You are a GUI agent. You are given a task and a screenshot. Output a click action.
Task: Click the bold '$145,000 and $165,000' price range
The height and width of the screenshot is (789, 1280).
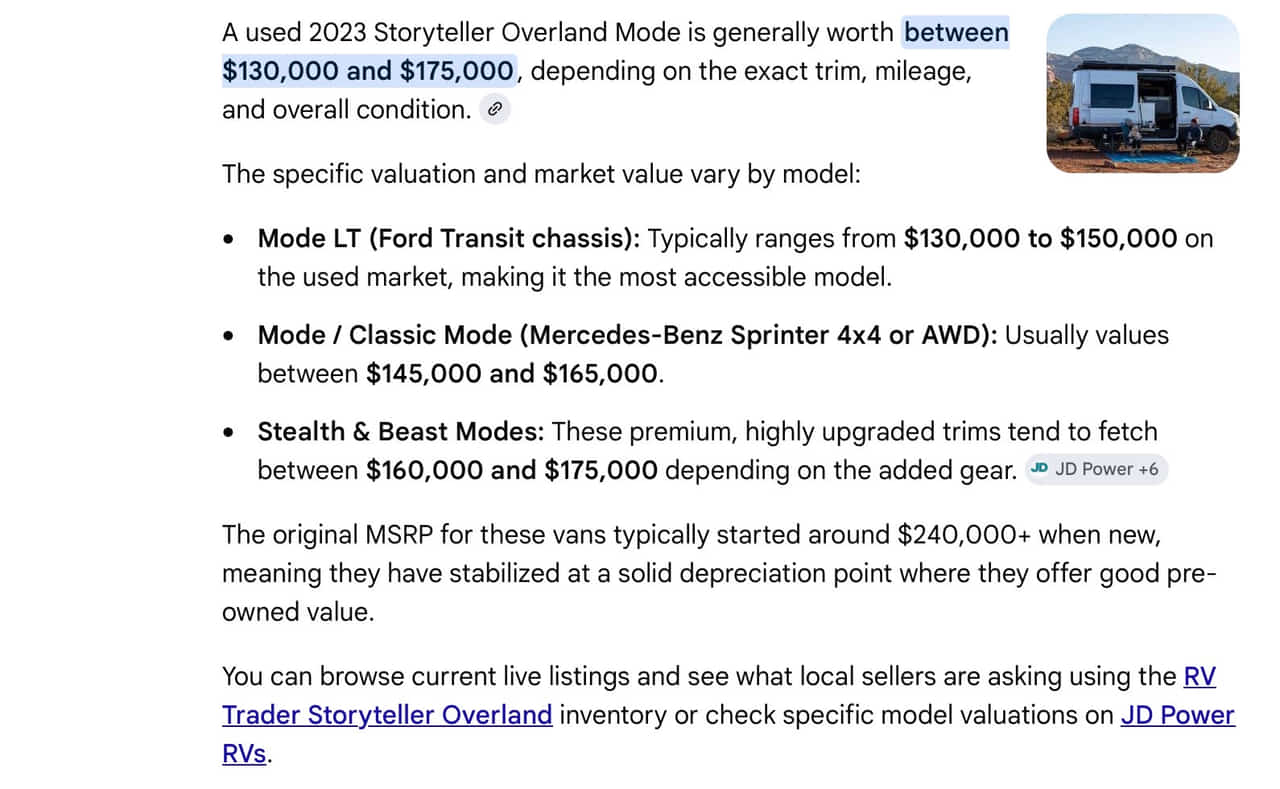click(512, 374)
